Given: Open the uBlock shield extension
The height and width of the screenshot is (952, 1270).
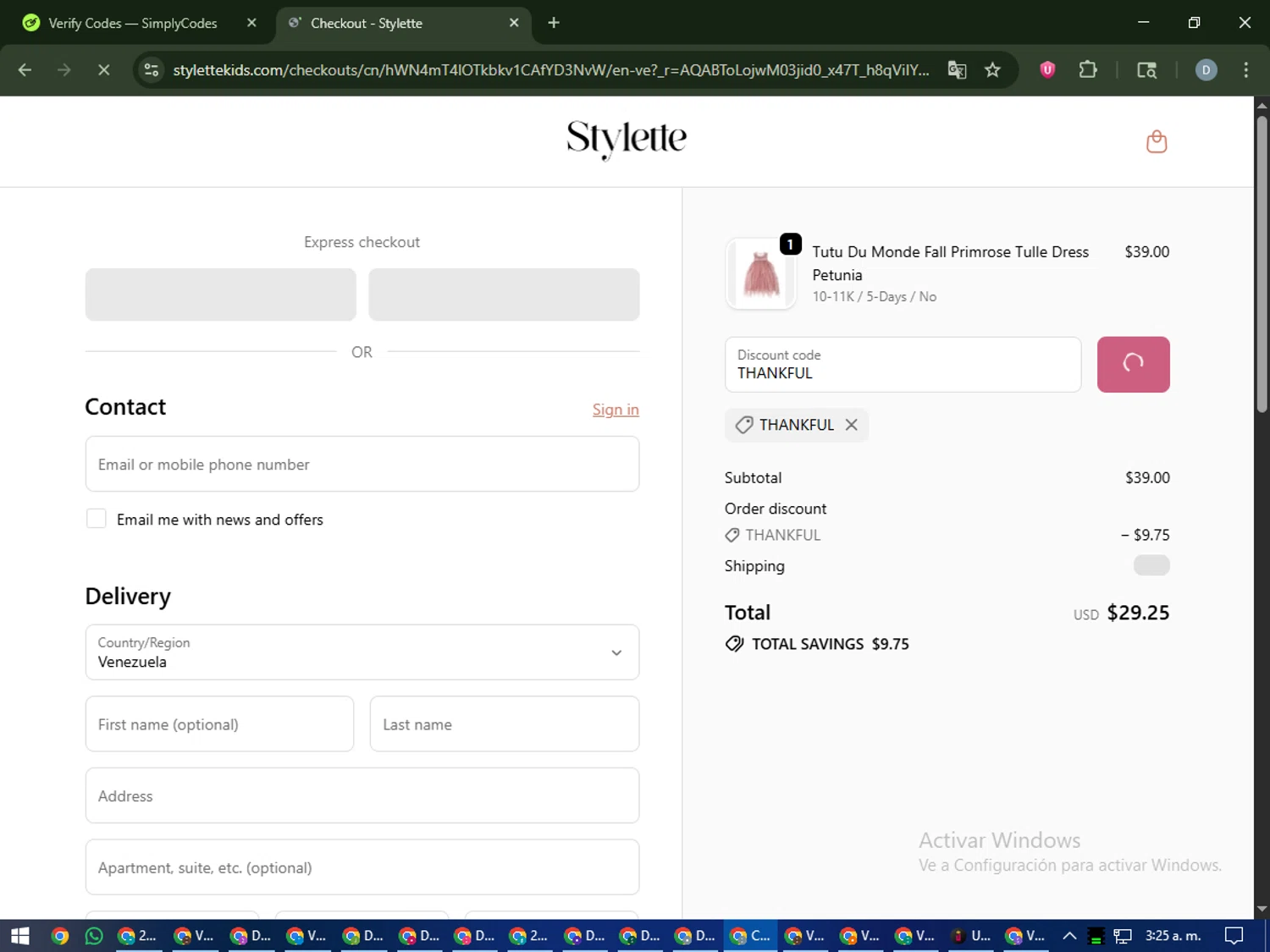Looking at the screenshot, I should coord(1047,70).
